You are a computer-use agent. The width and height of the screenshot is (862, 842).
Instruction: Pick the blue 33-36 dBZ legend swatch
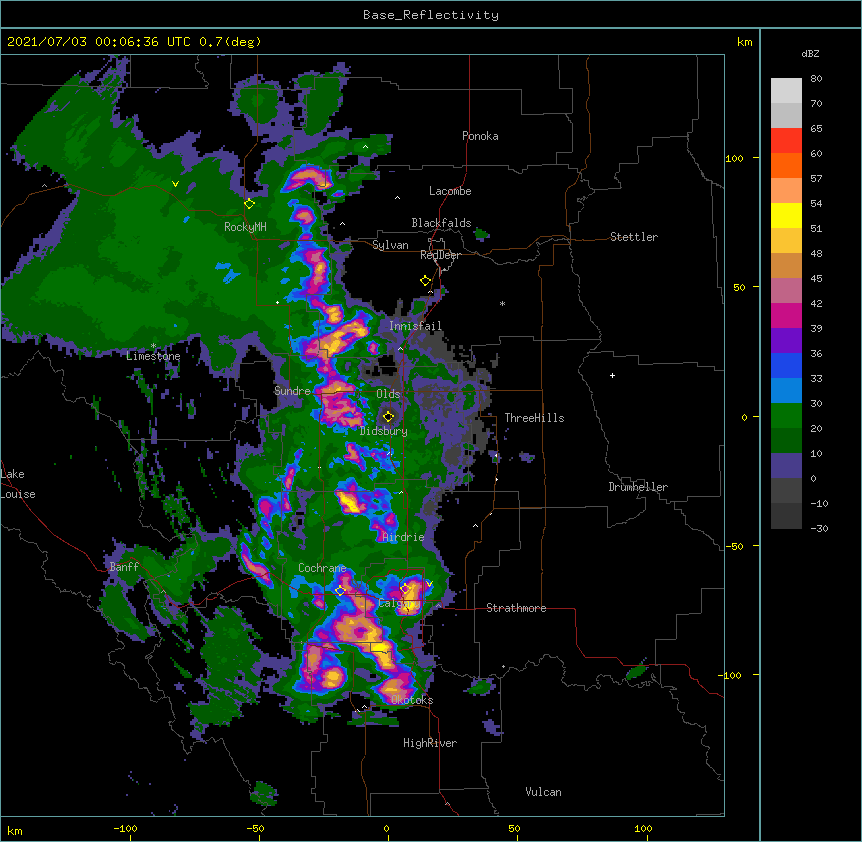(x=786, y=366)
